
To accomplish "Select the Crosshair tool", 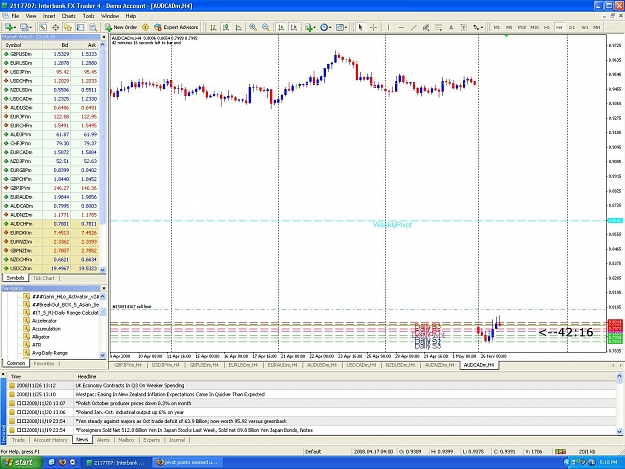I will point(373,27).
